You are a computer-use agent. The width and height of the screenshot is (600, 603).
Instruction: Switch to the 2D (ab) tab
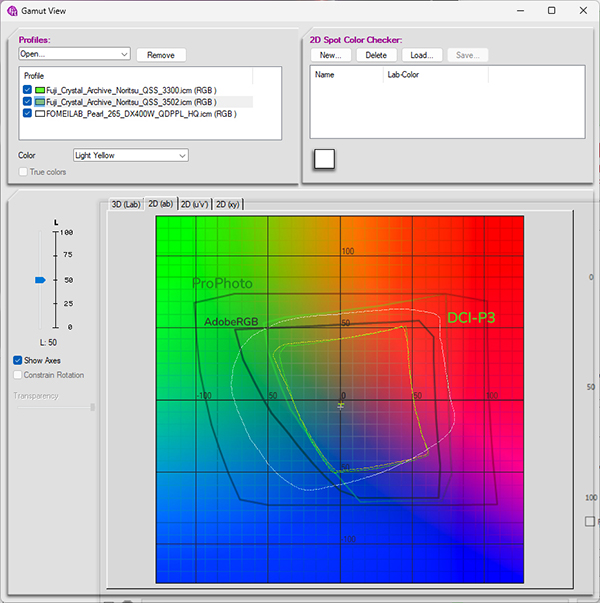click(161, 203)
